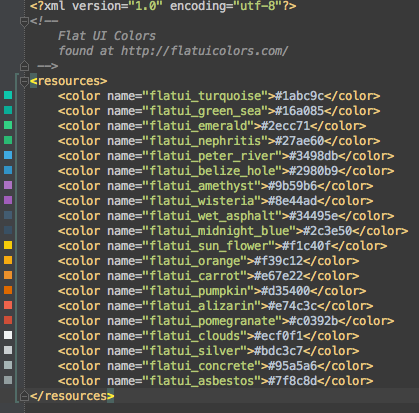Click the flatui_peter_river blue gutter swatch
Image resolution: width=419 pixels, height=413 pixels.
point(8,155)
